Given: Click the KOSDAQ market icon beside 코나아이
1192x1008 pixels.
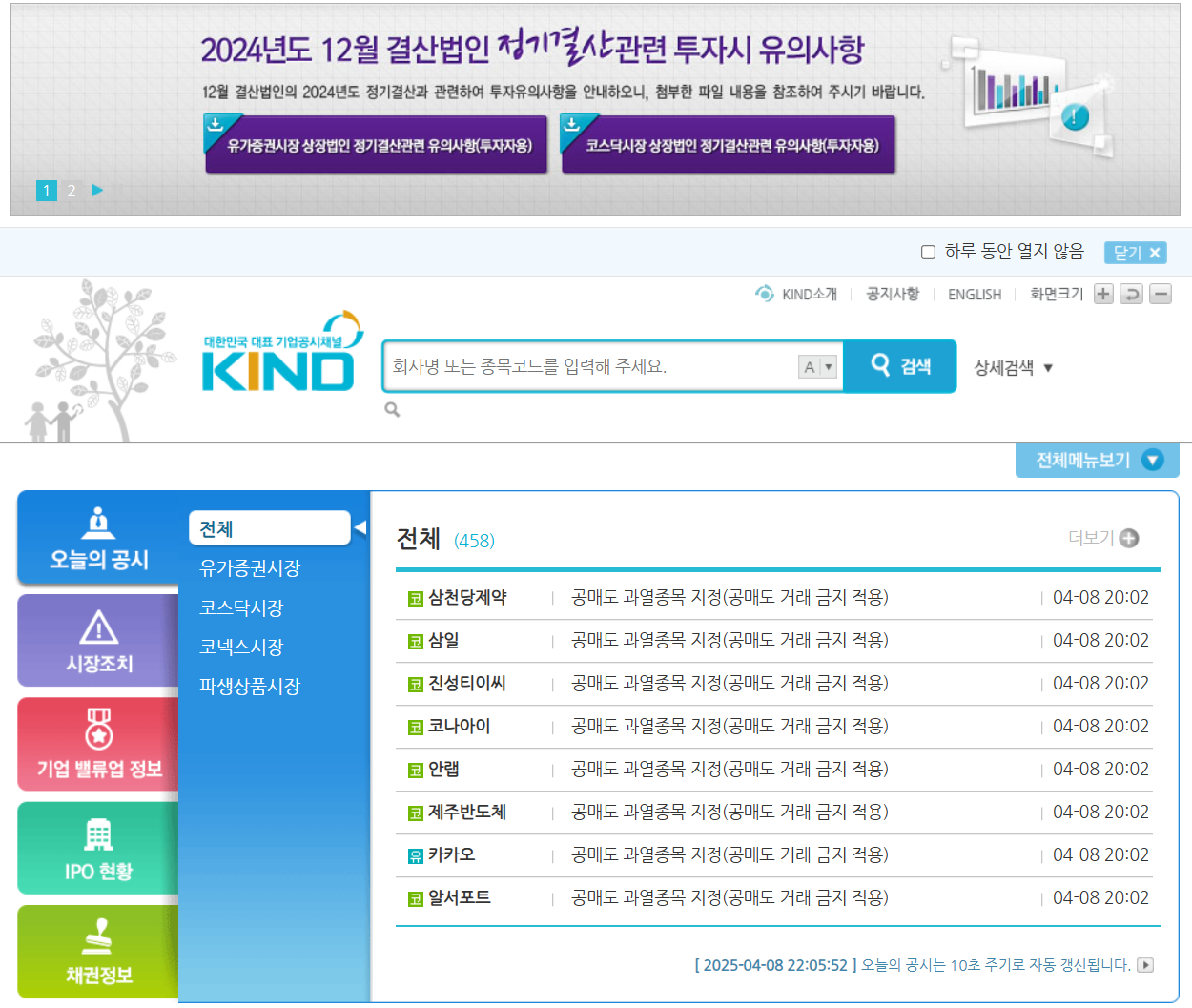Looking at the screenshot, I should (415, 728).
